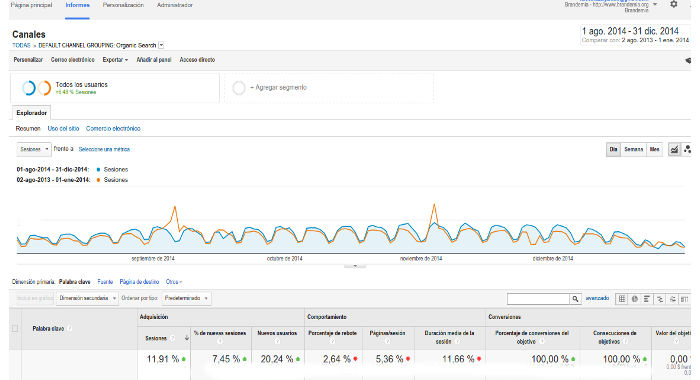Click help icon under Consecuciones de objetivos
Image resolution: width=700 pixels, height=380 pixels.
point(625,342)
